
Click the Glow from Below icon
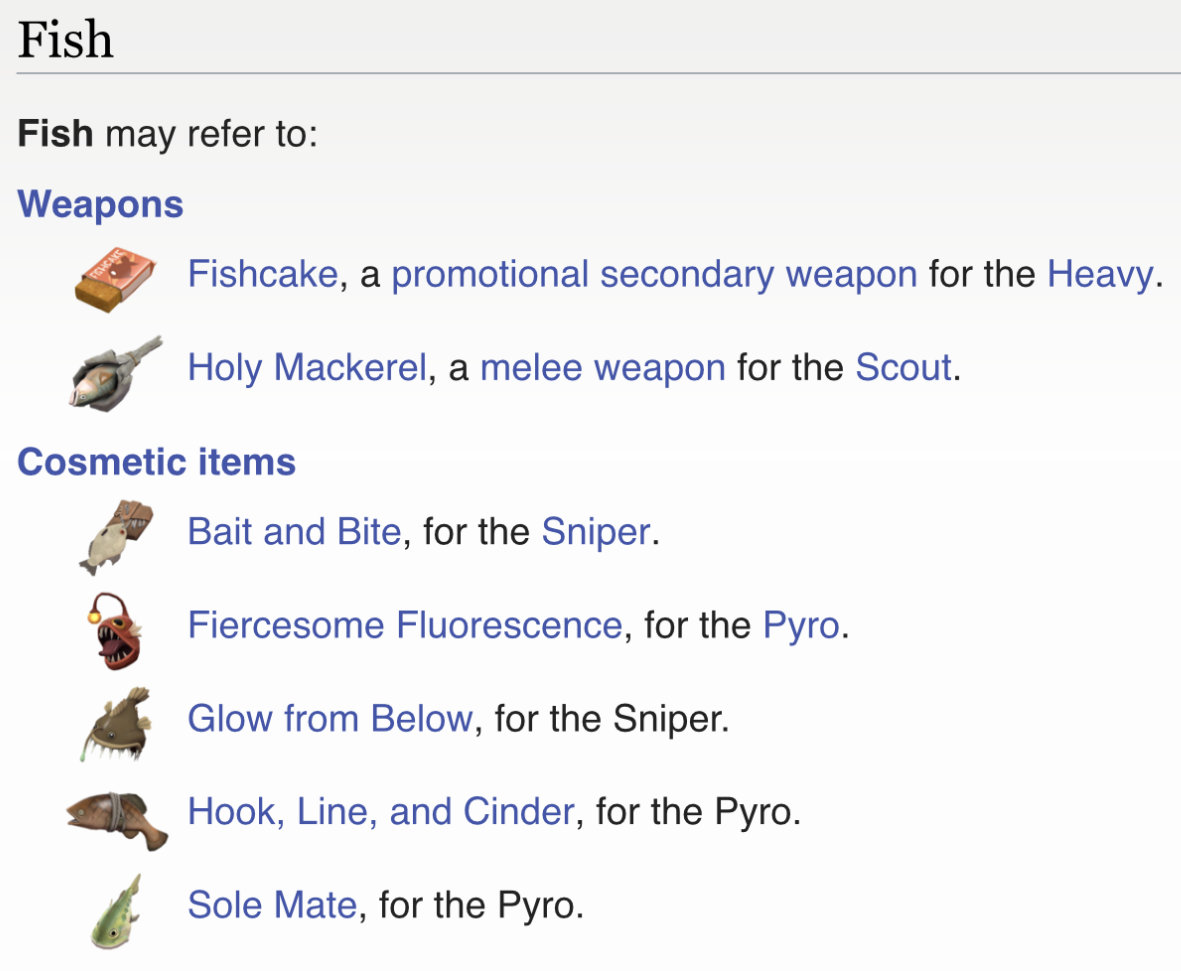[116, 721]
